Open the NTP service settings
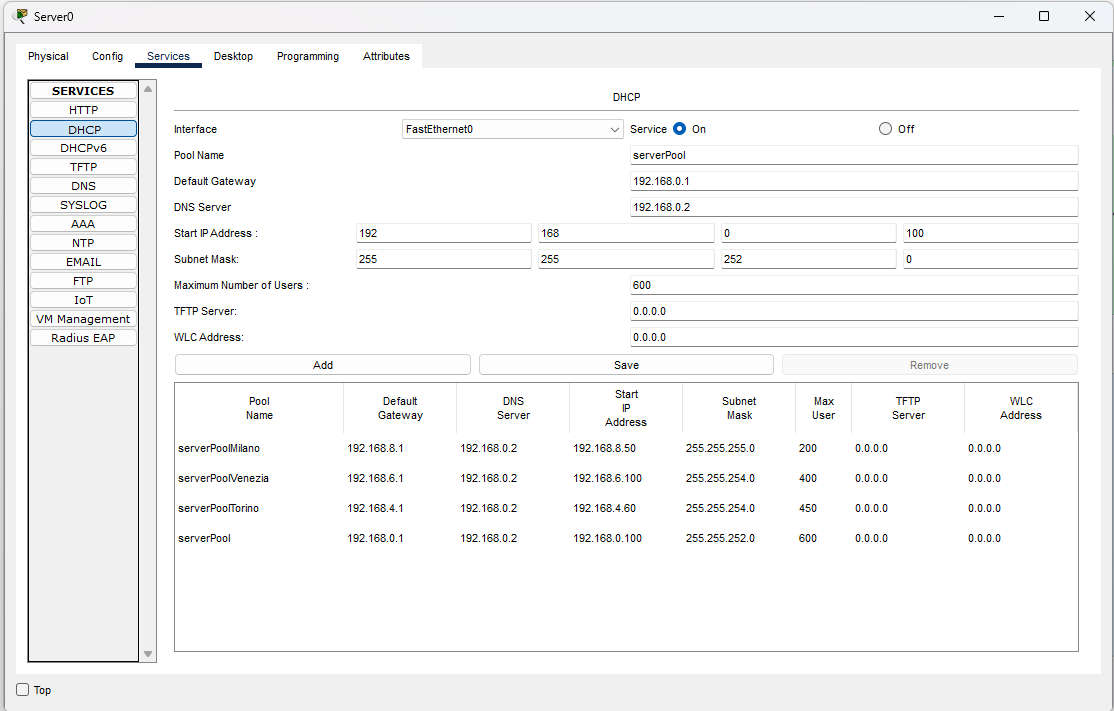1114x711 pixels. tap(83, 242)
